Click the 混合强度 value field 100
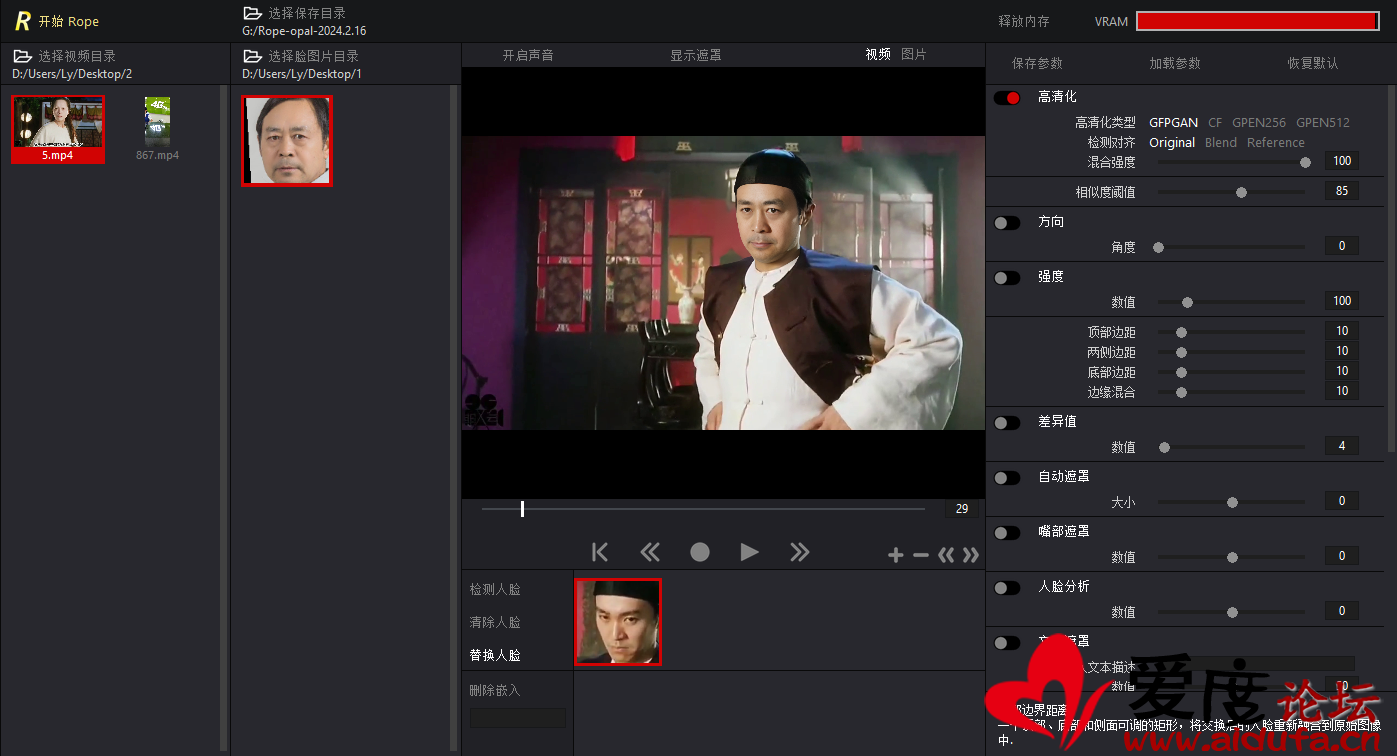 (x=1342, y=161)
